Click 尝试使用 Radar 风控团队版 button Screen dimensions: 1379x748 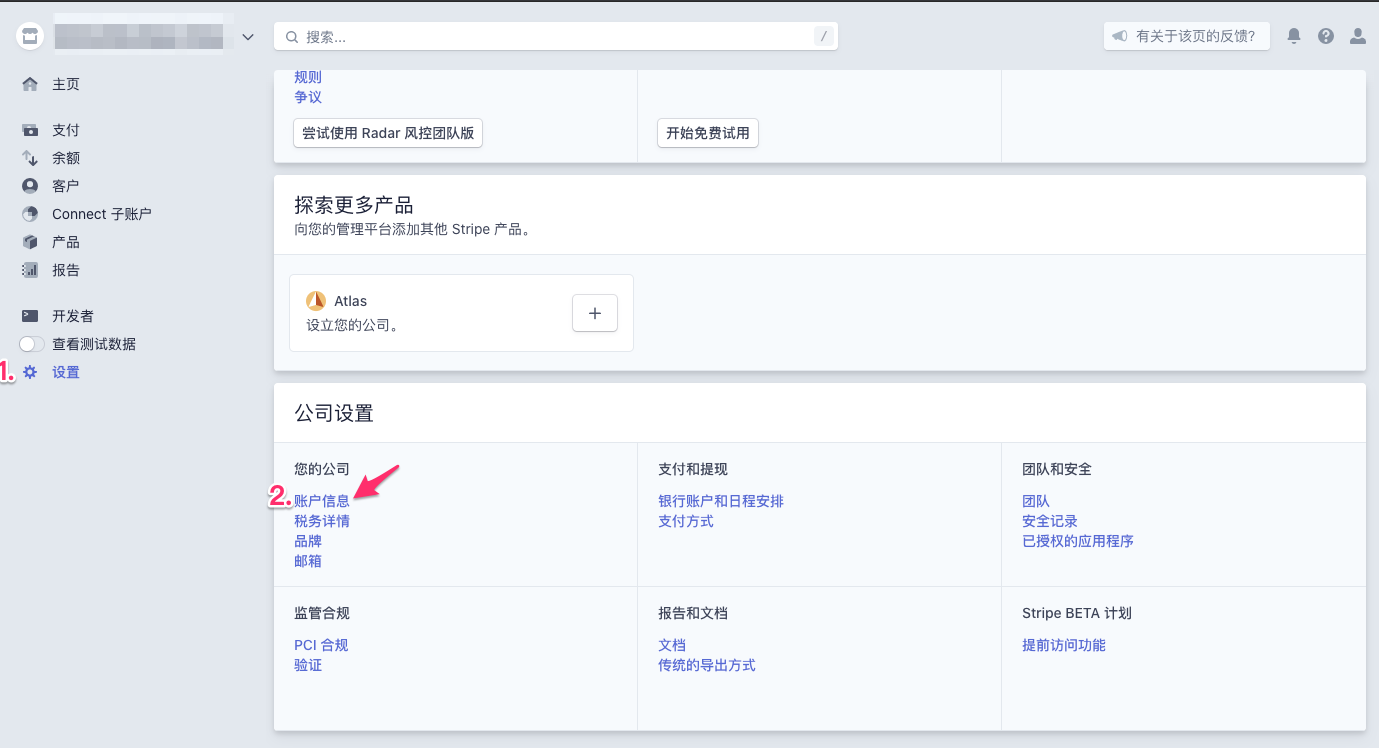(x=388, y=133)
